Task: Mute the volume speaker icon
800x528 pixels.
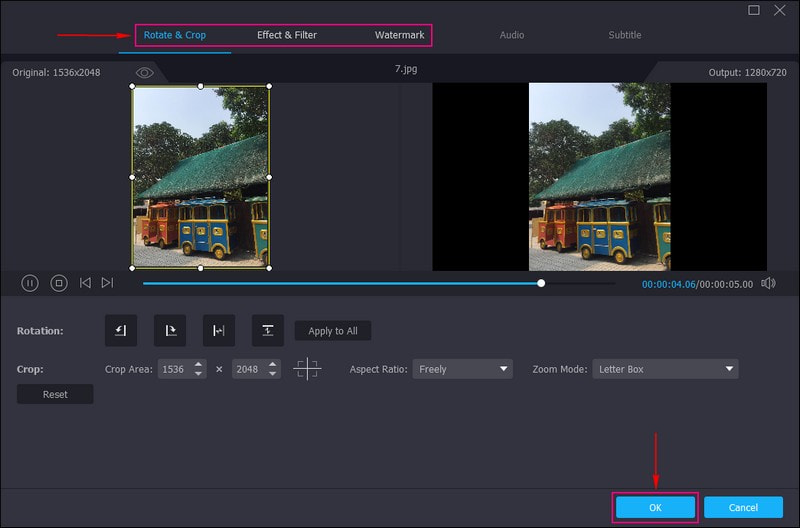Action: (768, 283)
